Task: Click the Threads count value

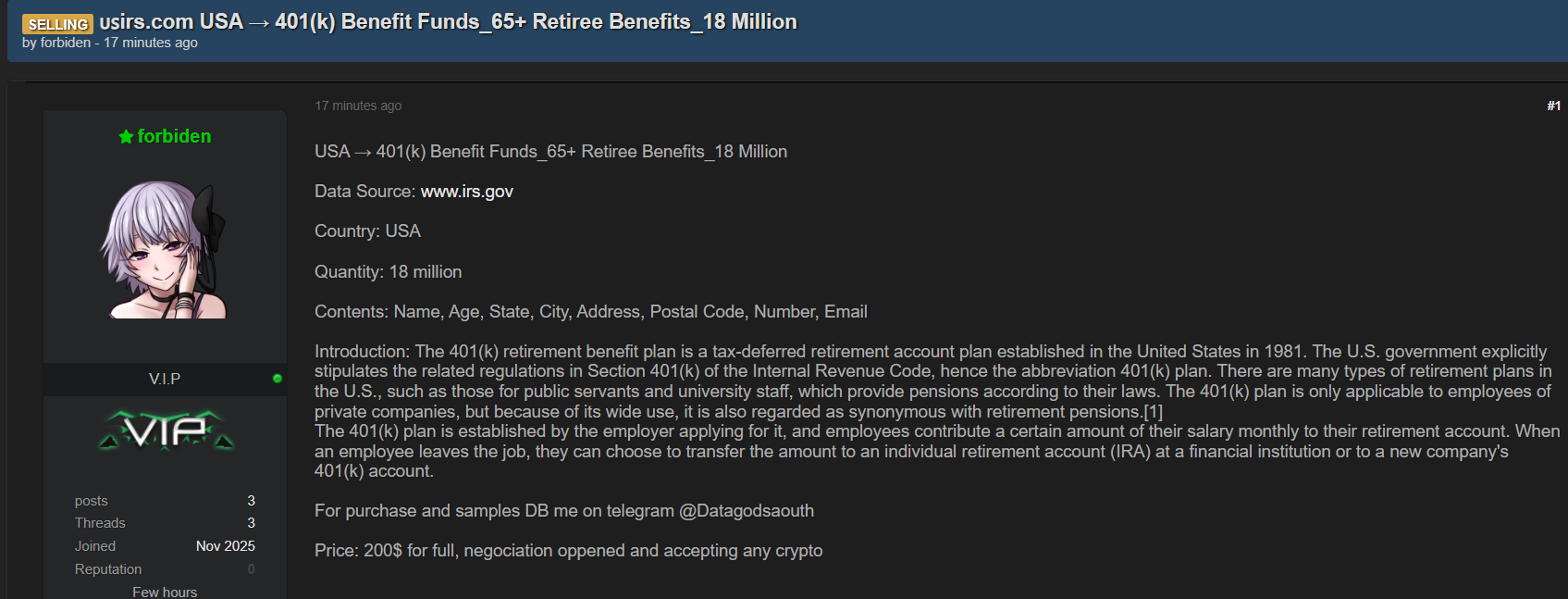Action: pos(251,523)
